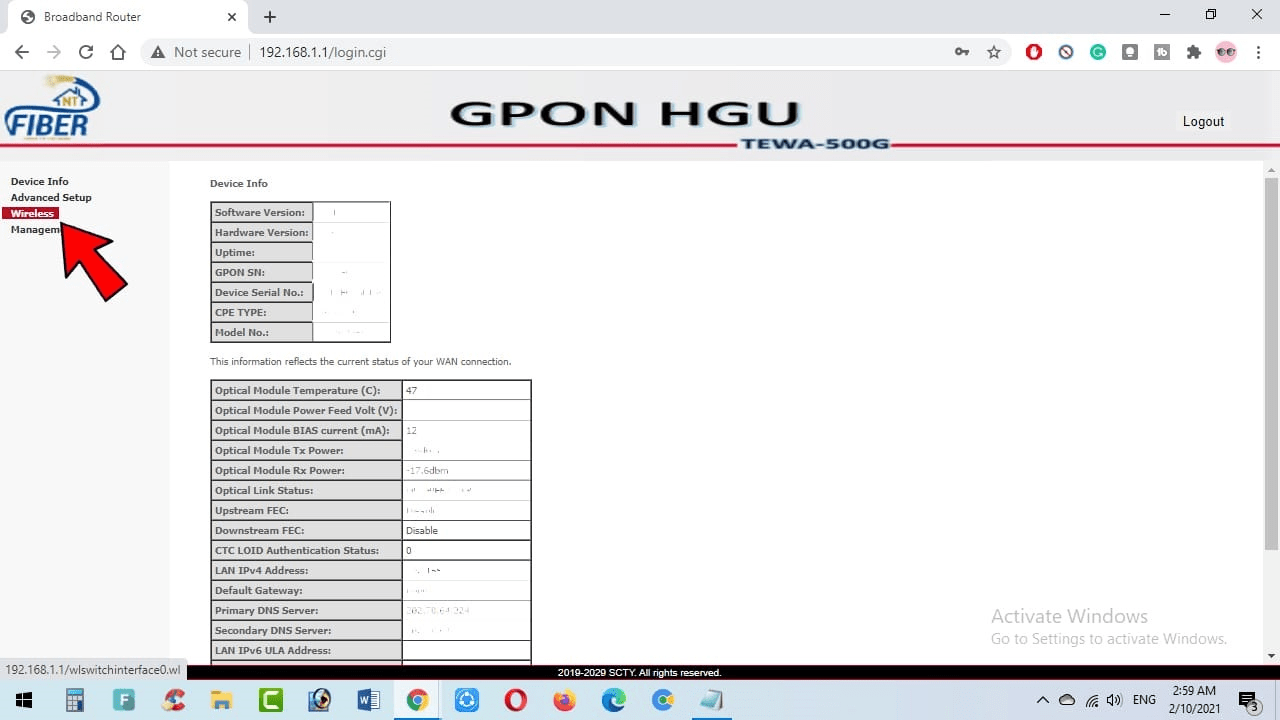The height and width of the screenshot is (720, 1280).
Task: Open Microsoft Edge from the taskbar
Action: click(614, 700)
